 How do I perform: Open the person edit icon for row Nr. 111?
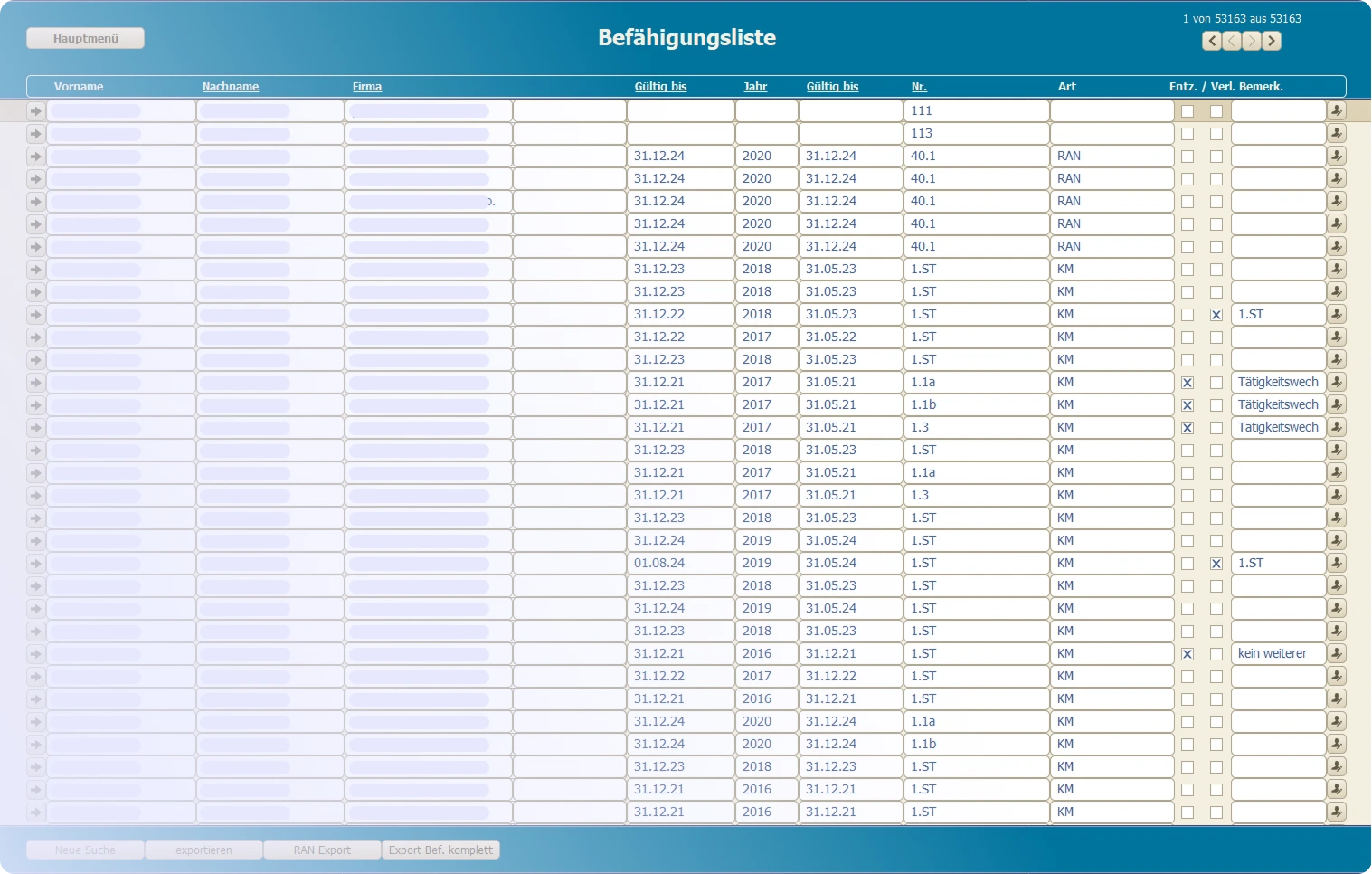click(x=1336, y=110)
